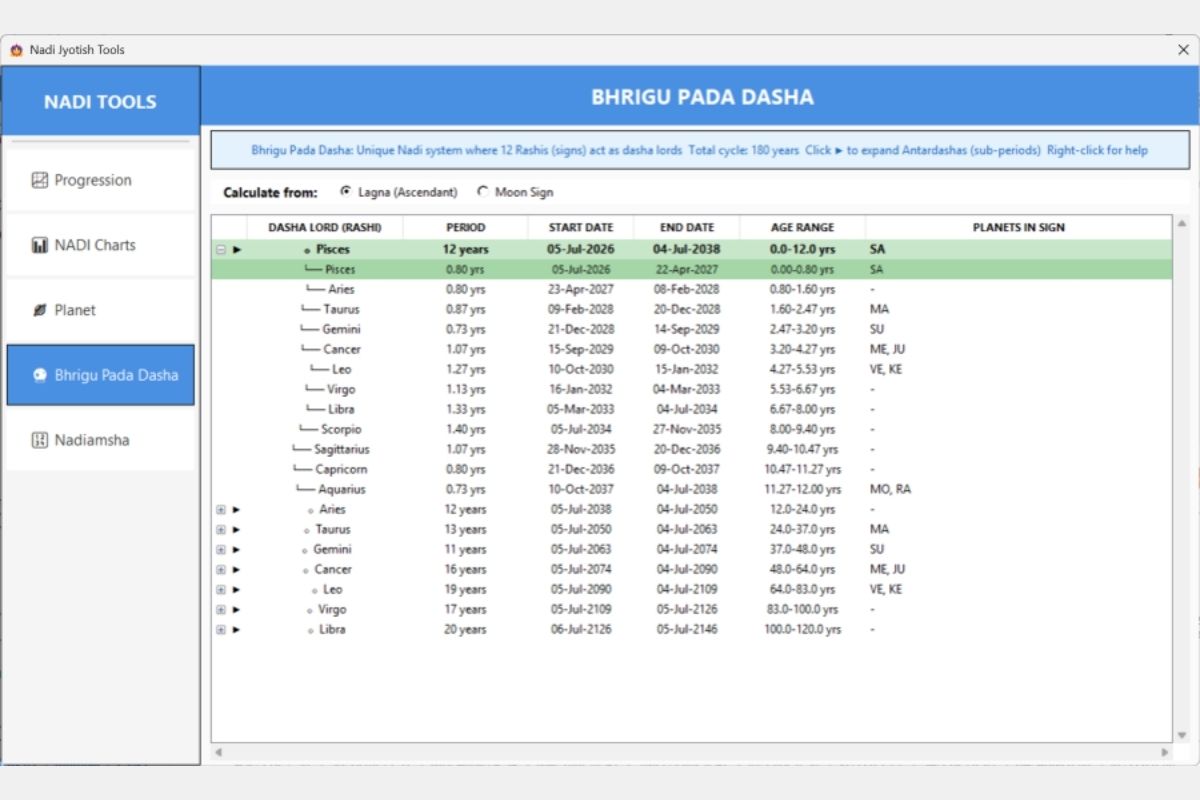
Task: Click the Nadi Jyotish Tools title bar icon
Action: pyautogui.click(x=16, y=50)
